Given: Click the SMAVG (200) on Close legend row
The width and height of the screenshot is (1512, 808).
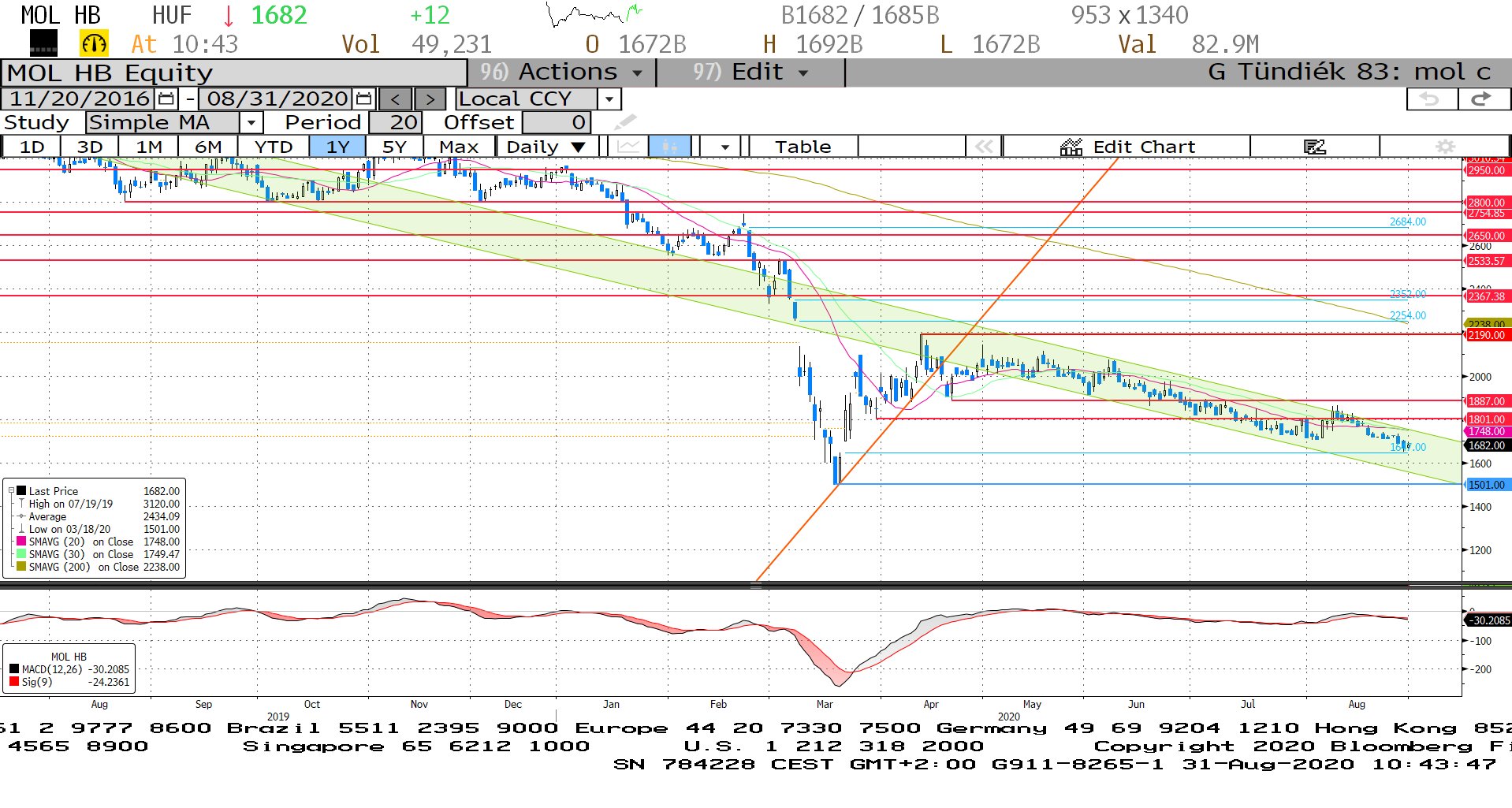Looking at the screenshot, I should 97,567.
